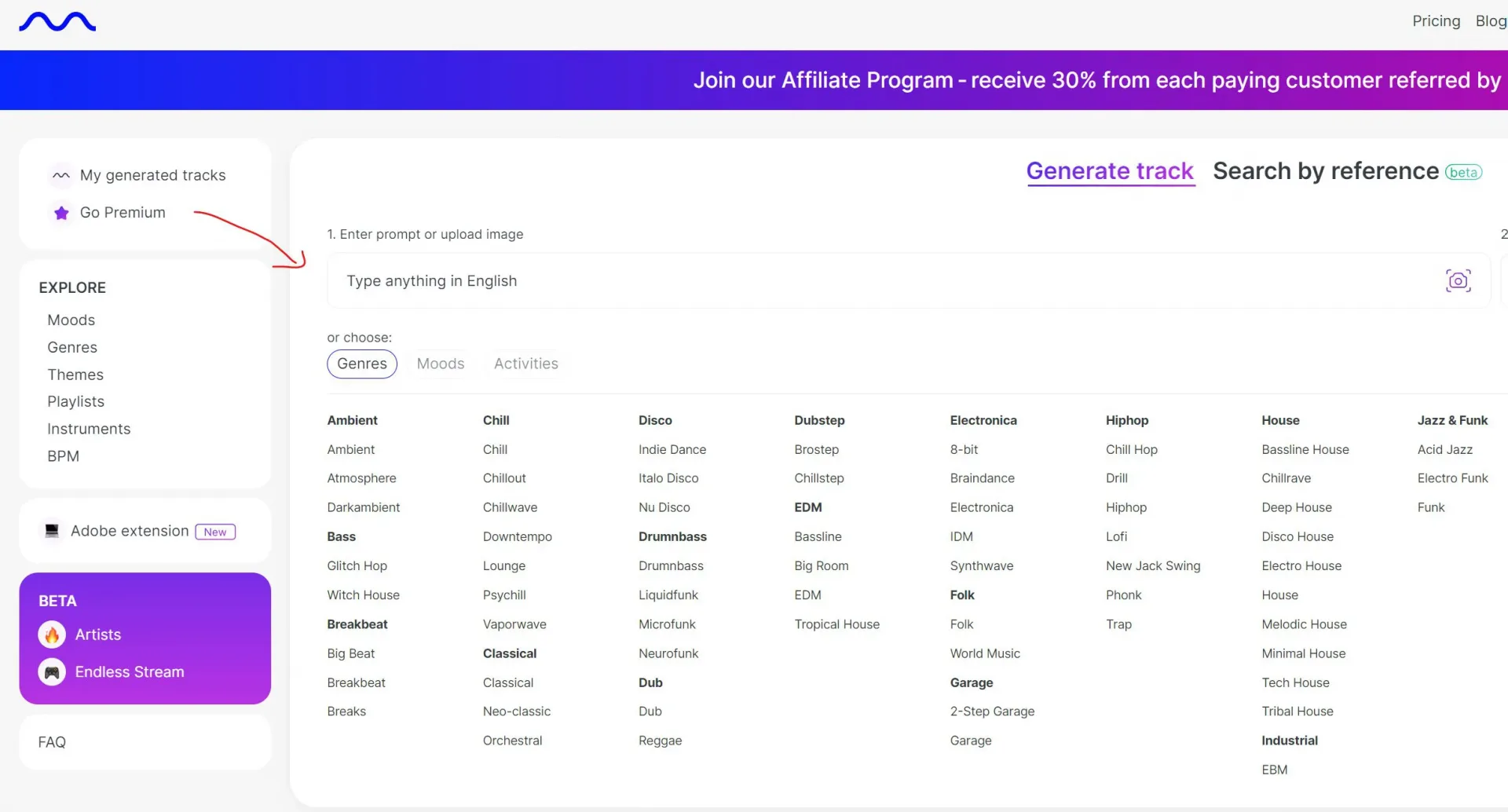Viewport: 1508px width, 812px height.
Task: Click the gamepad icon for Endless Stream
Action: (x=52, y=672)
